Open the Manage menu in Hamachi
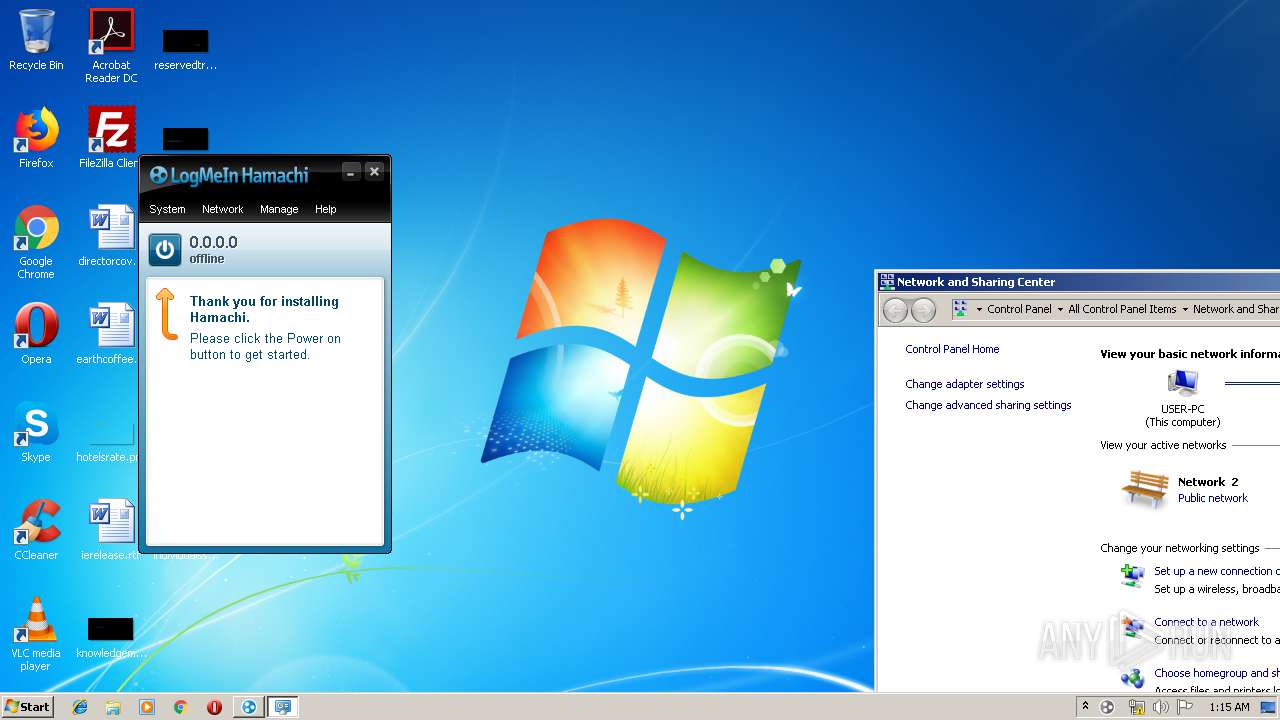The height and width of the screenshot is (720, 1280). coord(279,209)
